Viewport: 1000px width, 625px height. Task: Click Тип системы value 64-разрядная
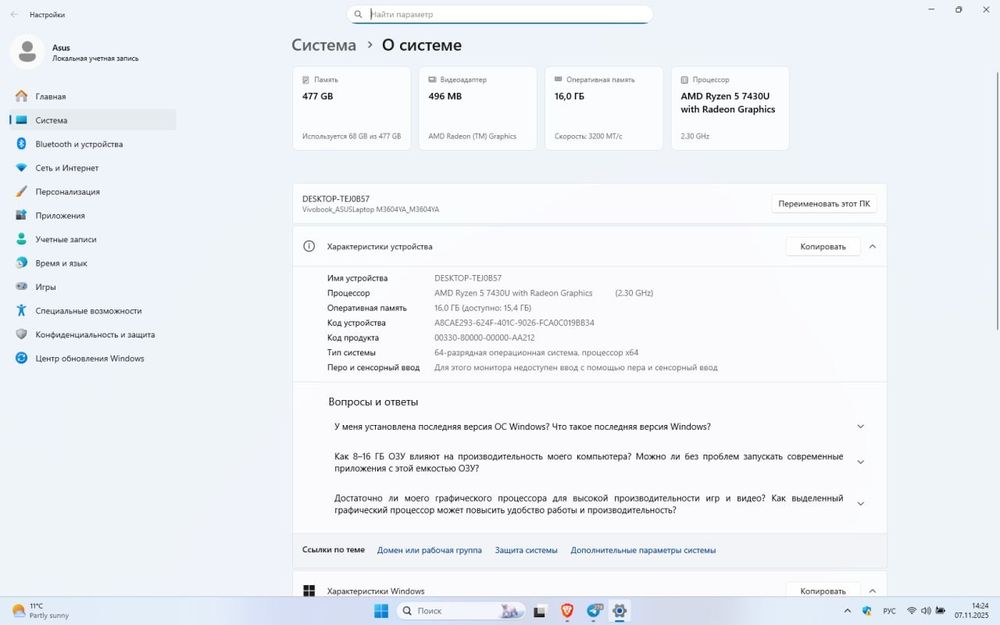click(536, 353)
